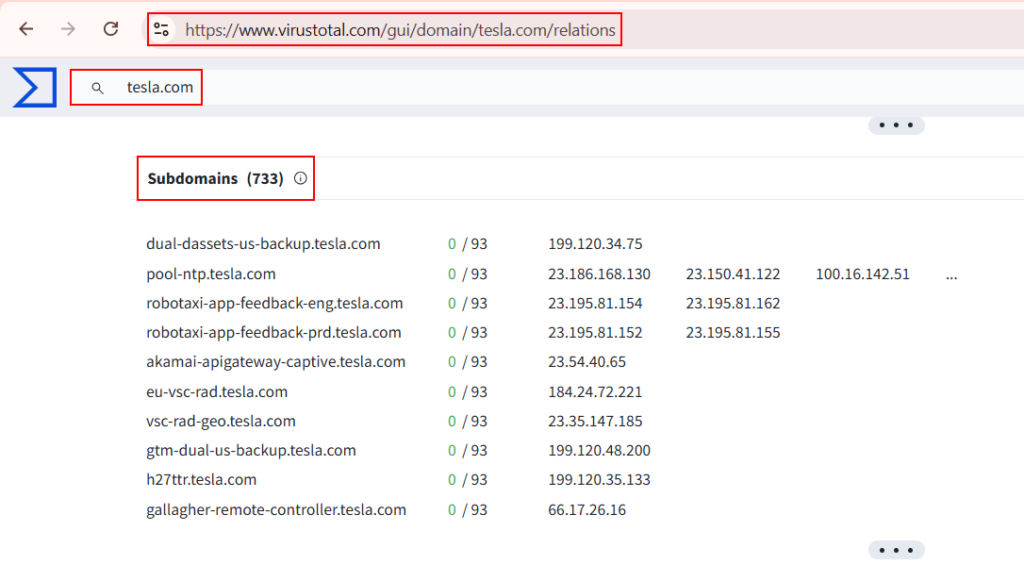Click the VirusTotal URL in address bar
The image size is (1024, 581).
pos(400,30)
